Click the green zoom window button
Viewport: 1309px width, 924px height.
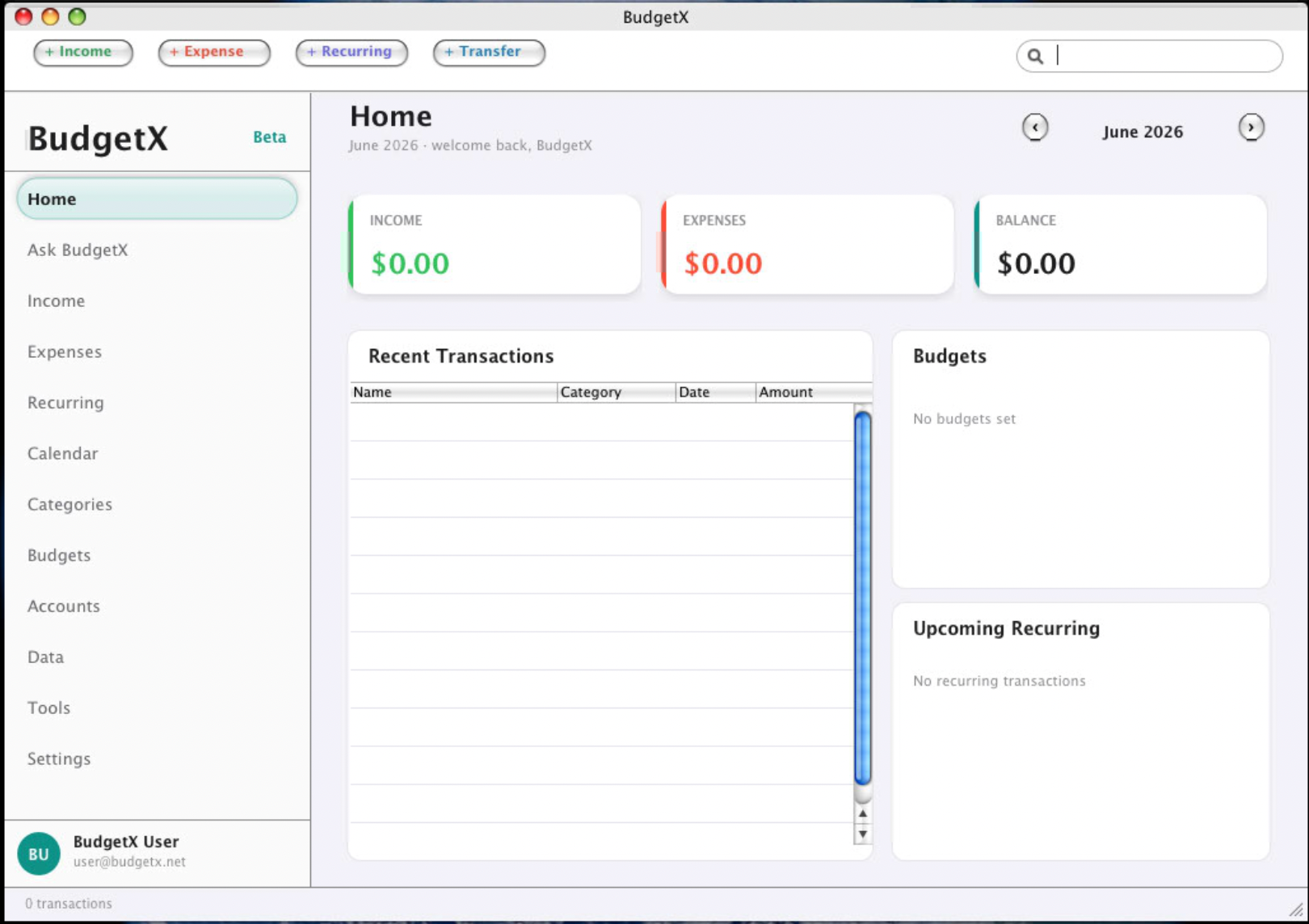point(77,16)
